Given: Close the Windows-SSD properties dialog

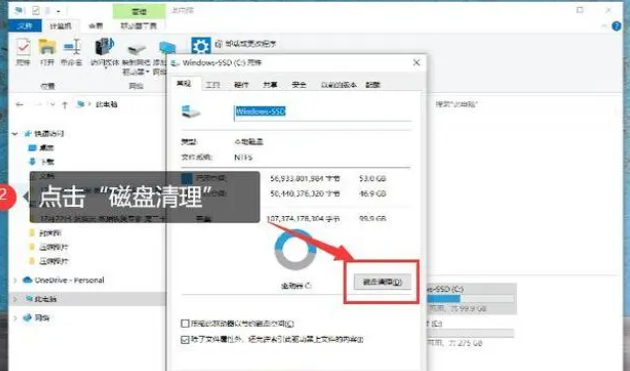Looking at the screenshot, I should [x=417, y=63].
